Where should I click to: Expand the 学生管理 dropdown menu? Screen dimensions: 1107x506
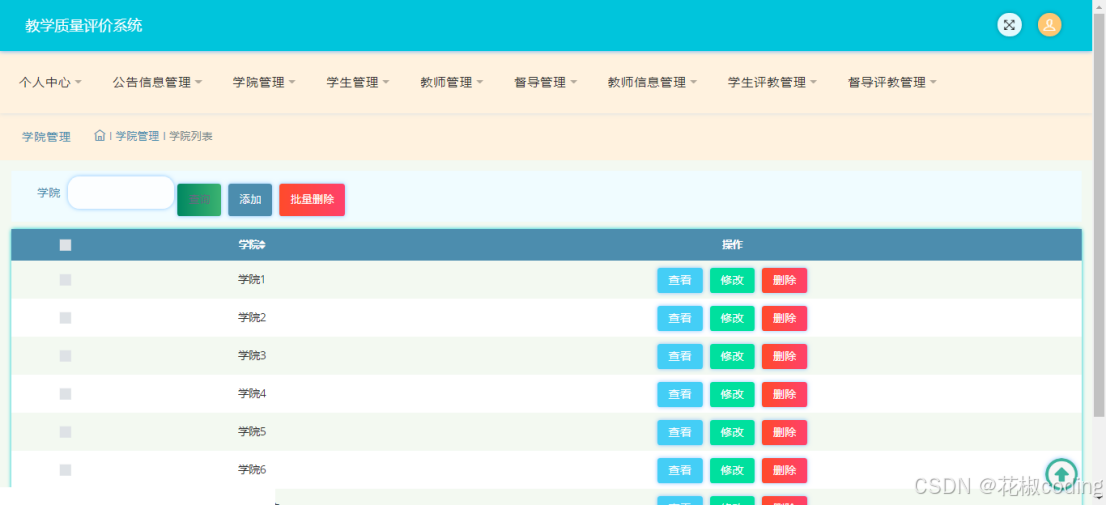point(358,83)
